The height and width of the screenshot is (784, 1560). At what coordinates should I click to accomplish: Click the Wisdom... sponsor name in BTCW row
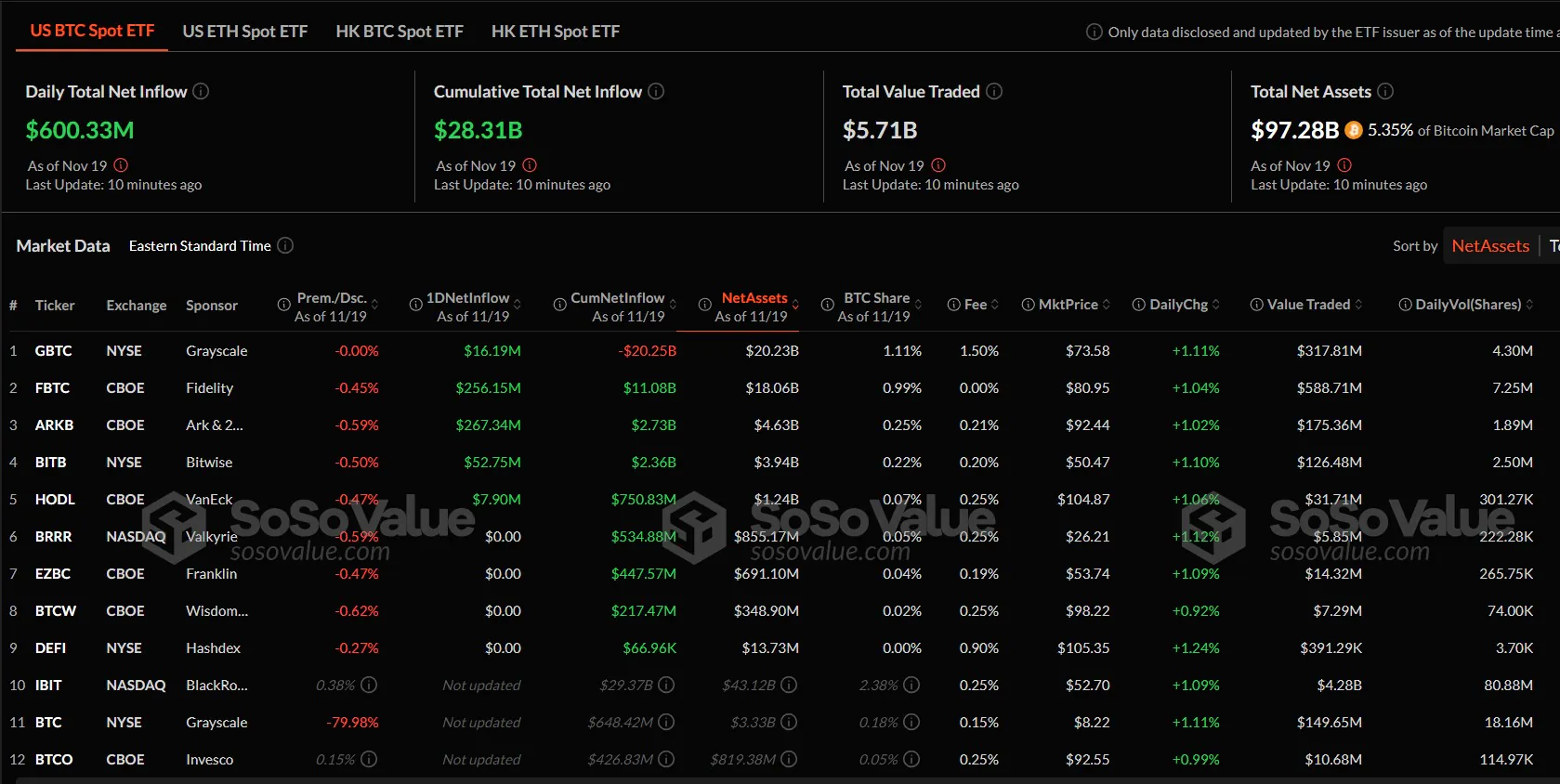click(x=216, y=611)
